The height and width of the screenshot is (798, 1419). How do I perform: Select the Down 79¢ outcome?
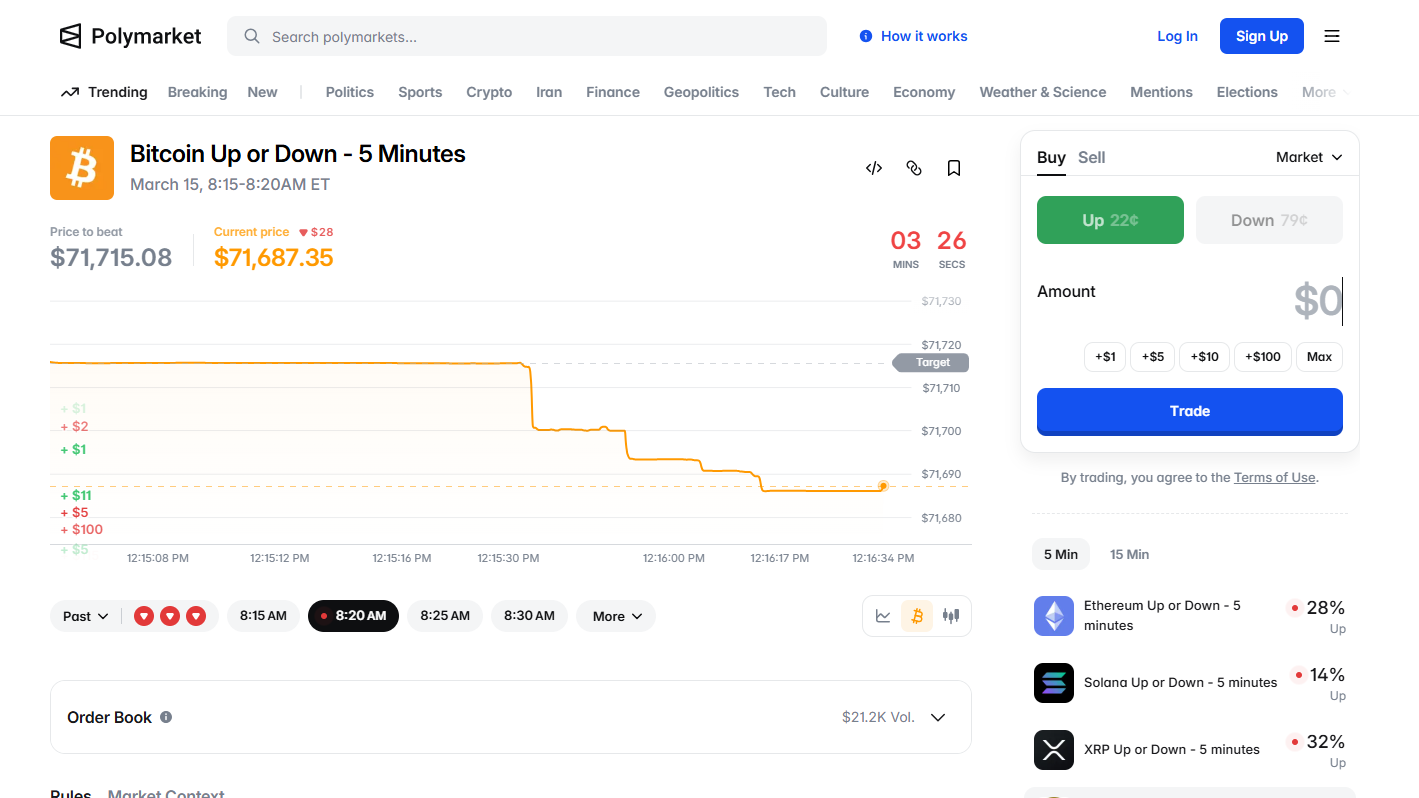(x=1269, y=220)
